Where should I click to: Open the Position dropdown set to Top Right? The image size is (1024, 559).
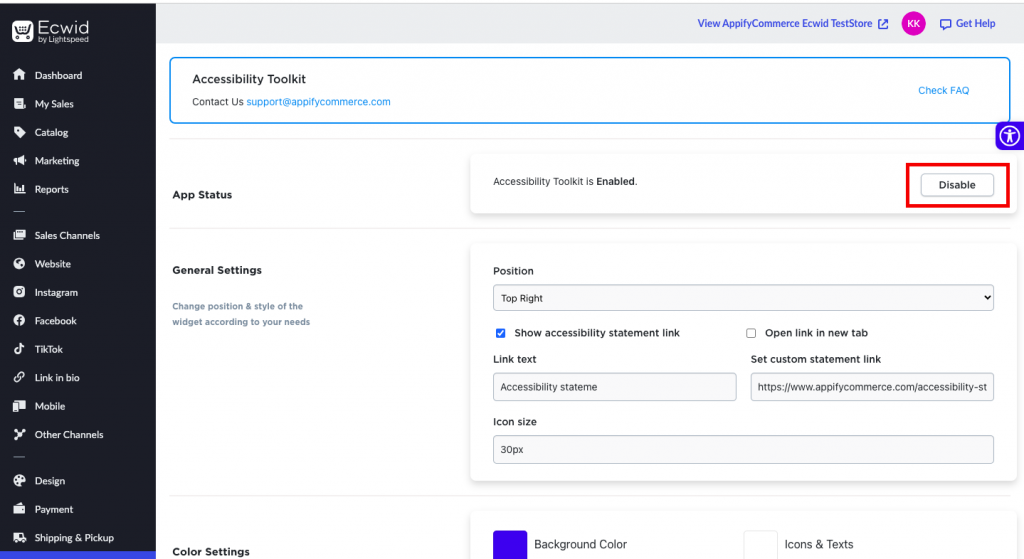pos(743,298)
